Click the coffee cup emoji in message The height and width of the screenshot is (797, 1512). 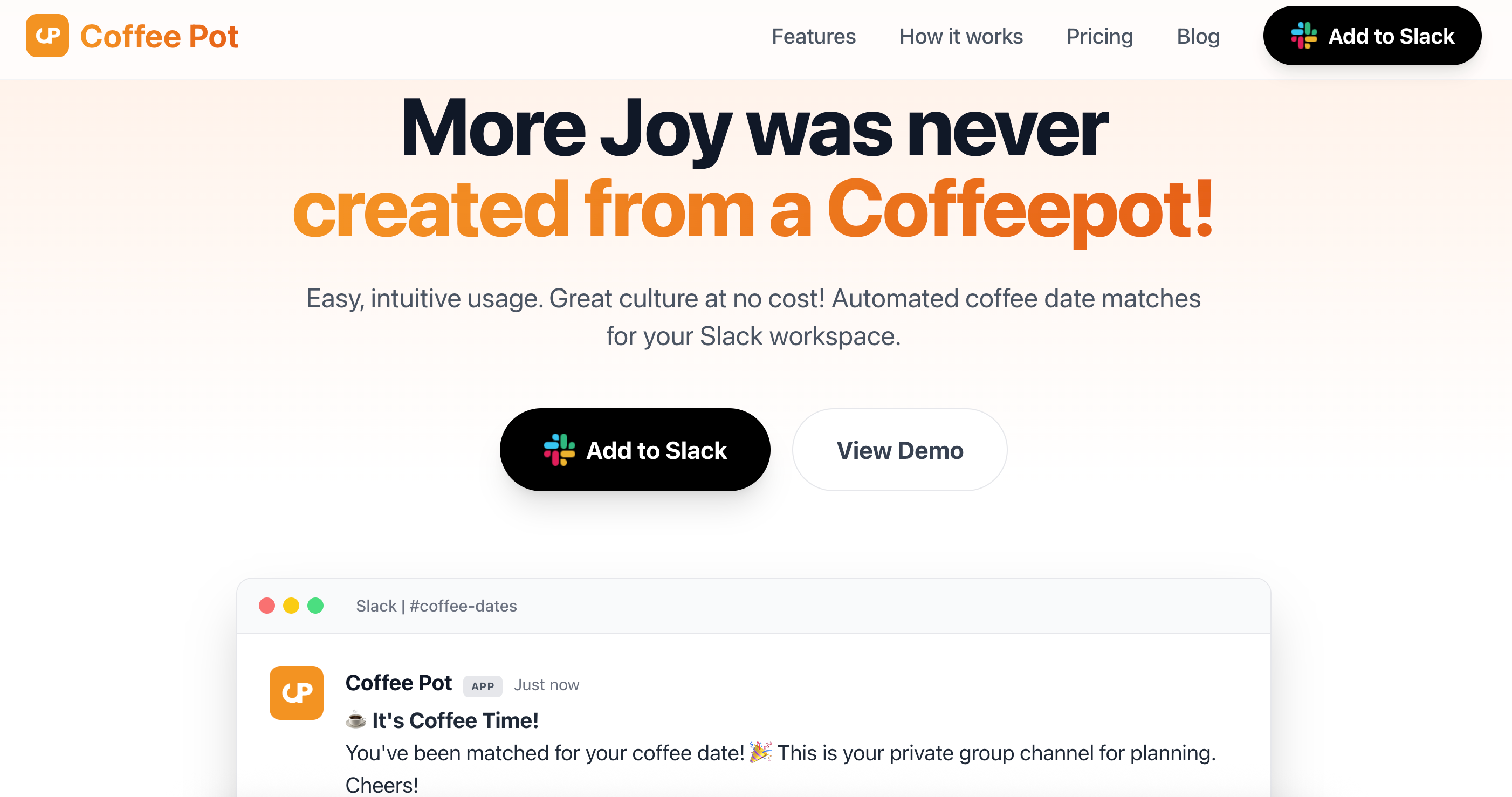[x=355, y=719]
